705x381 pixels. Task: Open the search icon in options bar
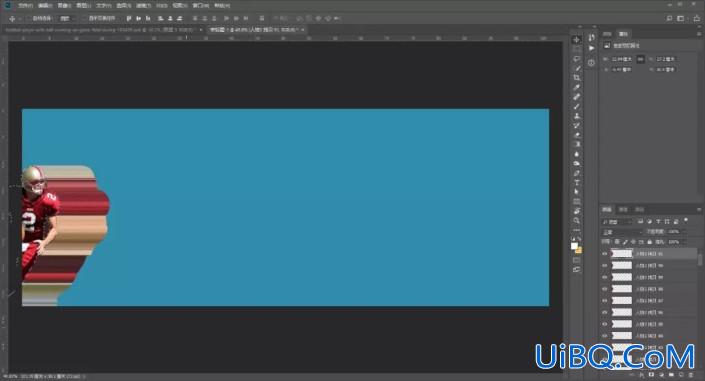[669, 18]
